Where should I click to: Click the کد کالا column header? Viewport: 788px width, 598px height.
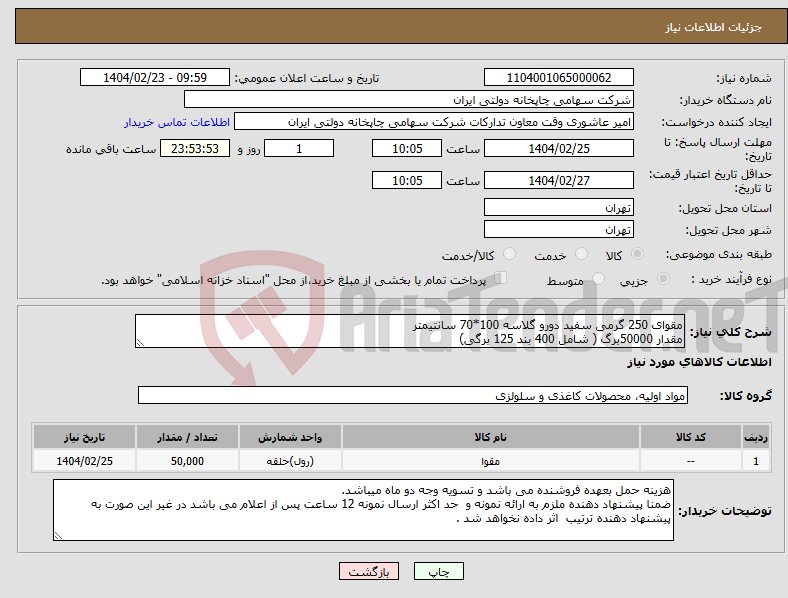pyautogui.click(x=691, y=437)
